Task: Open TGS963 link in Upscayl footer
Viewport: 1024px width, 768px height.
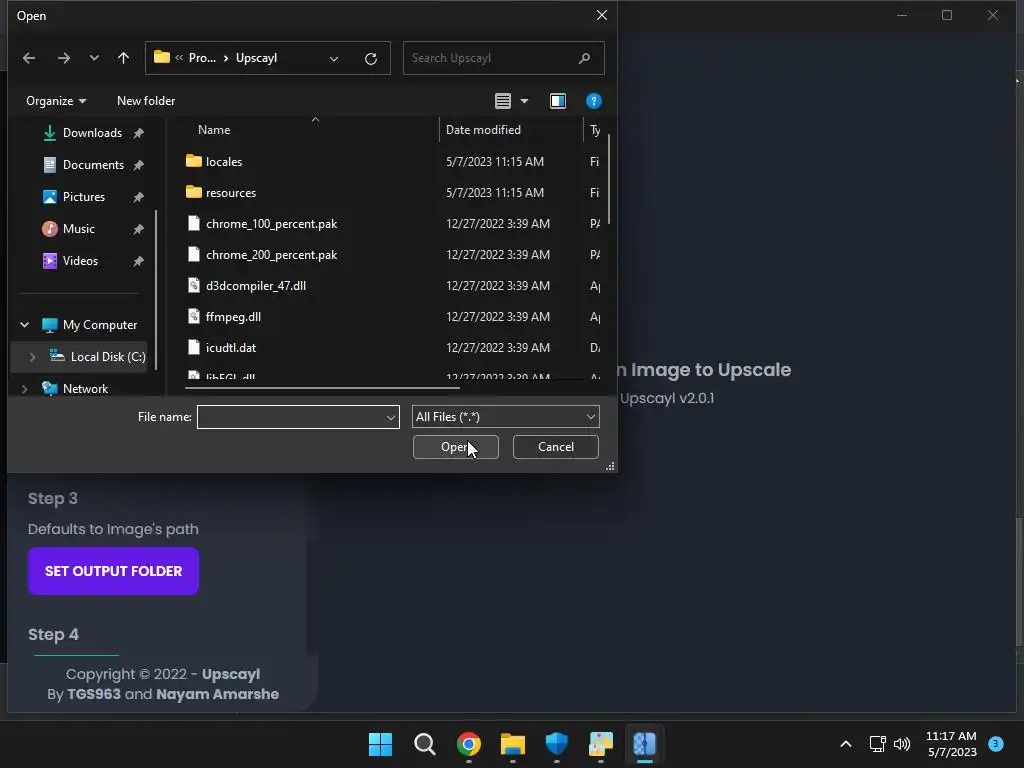Action: pyautogui.click(x=93, y=694)
